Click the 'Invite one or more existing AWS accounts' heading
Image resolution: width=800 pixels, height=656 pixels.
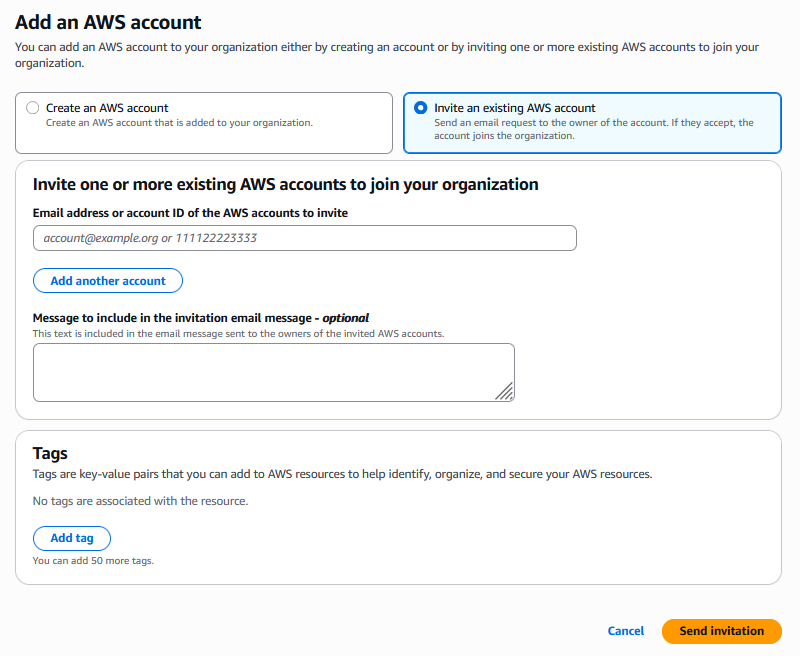286,184
